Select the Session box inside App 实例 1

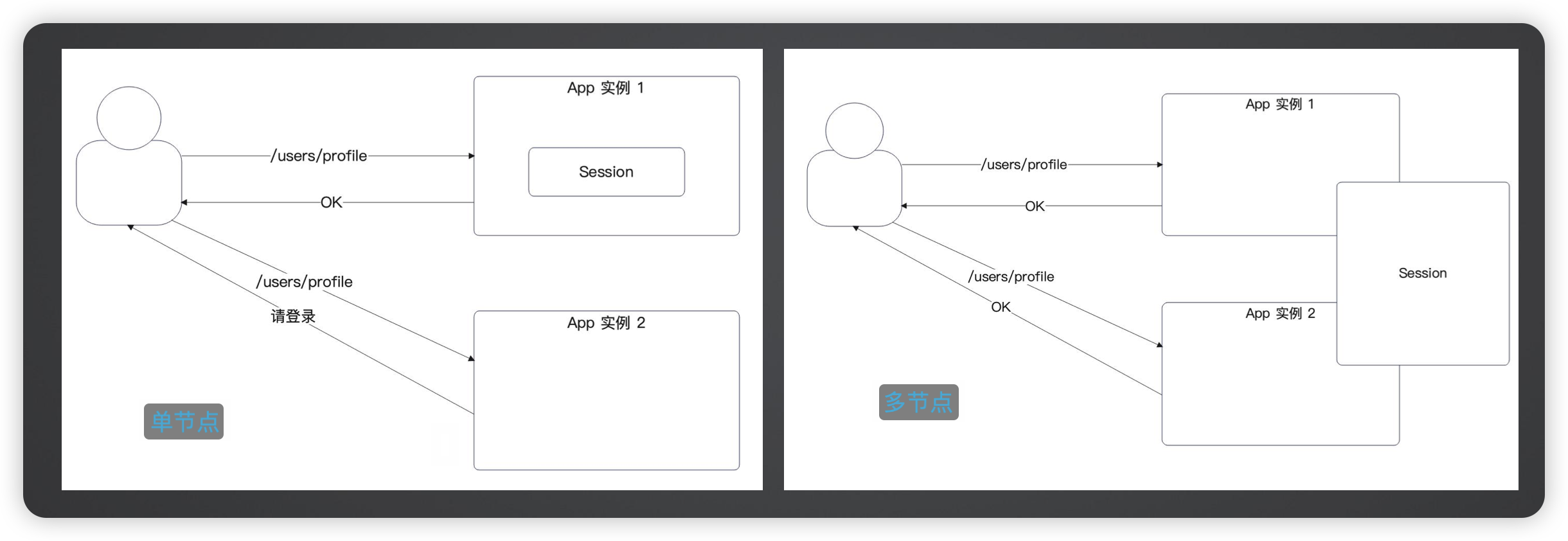pyautogui.click(x=606, y=172)
